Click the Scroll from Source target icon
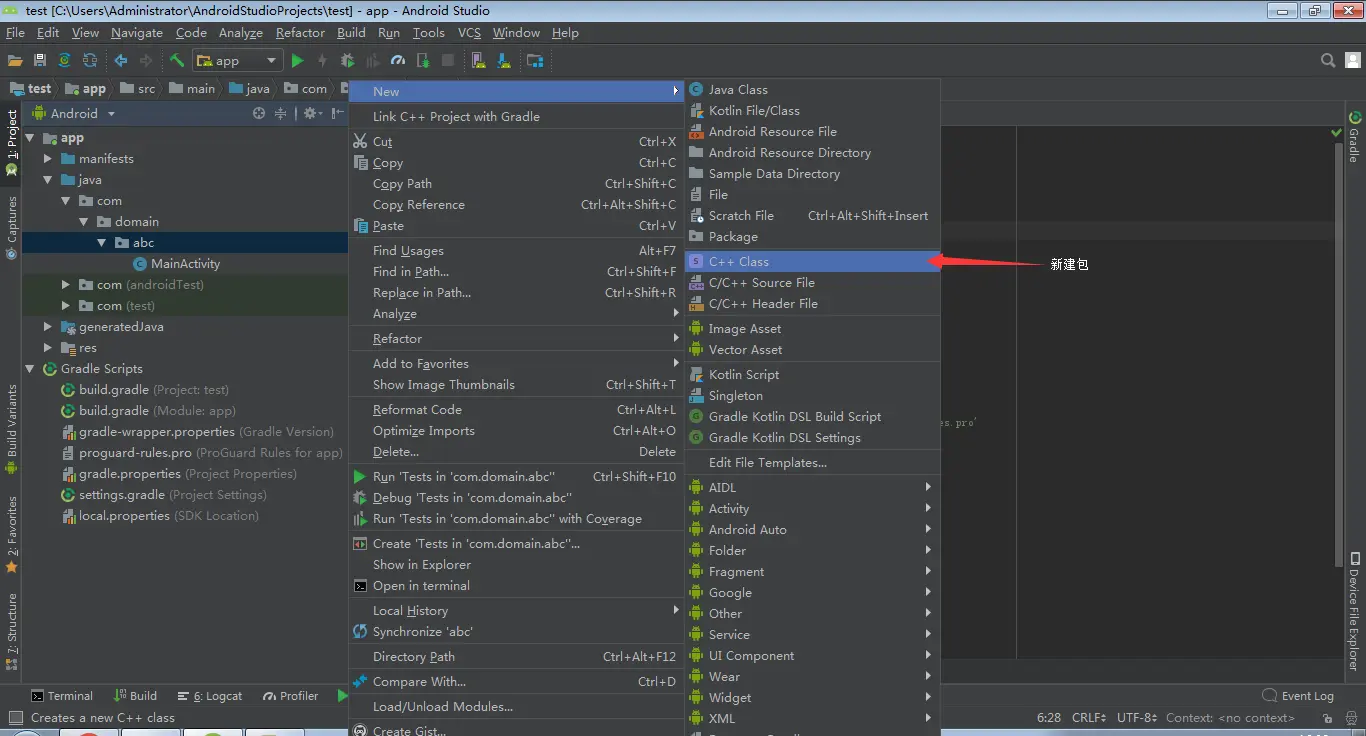The image size is (1366, 736). pyautogui.click(x=259, y=113)
